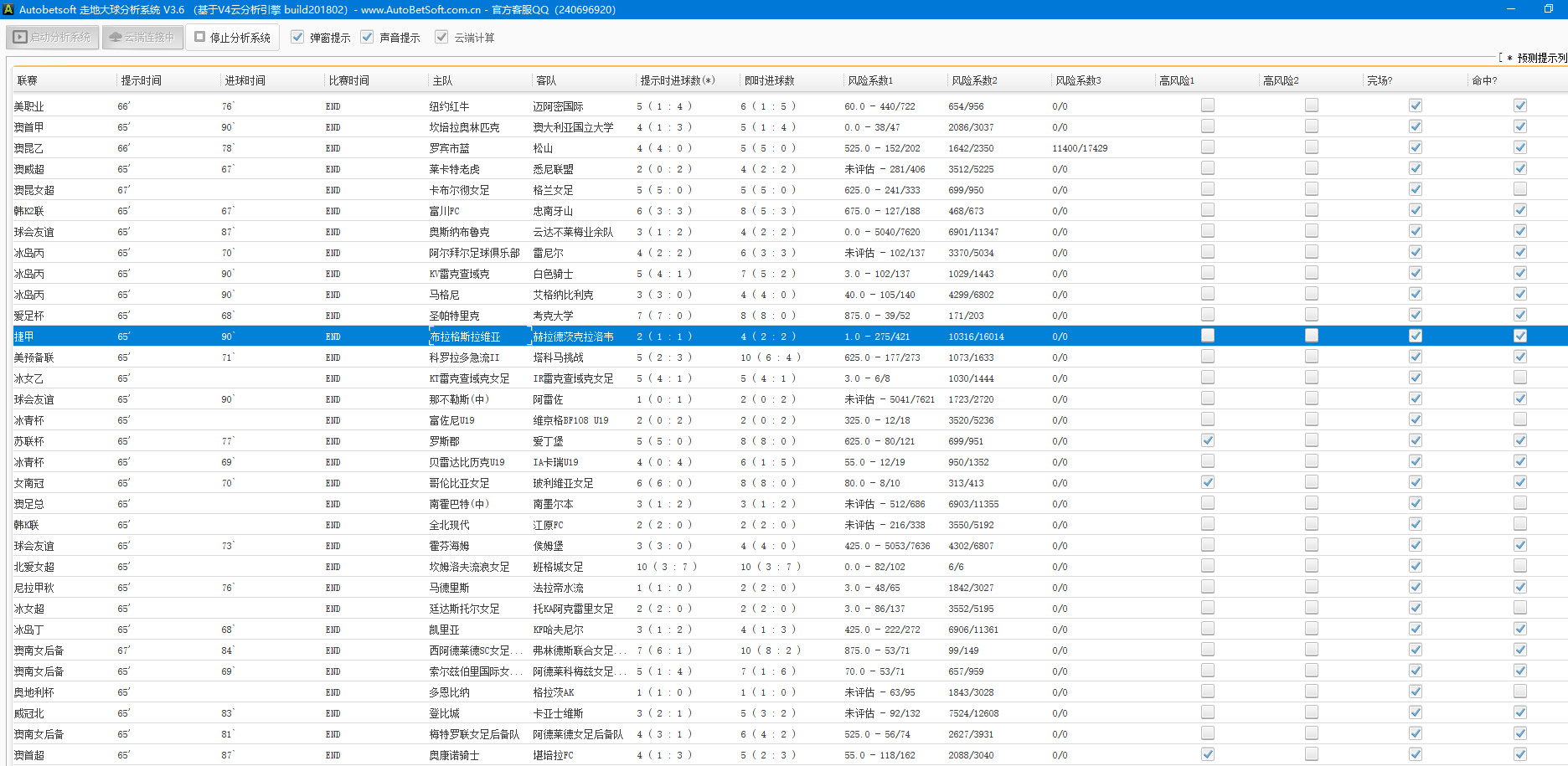Sort by 风险系数1 column header
Image resolution: width=1568 pixels, height=766 pixels.
coord(869,80)
